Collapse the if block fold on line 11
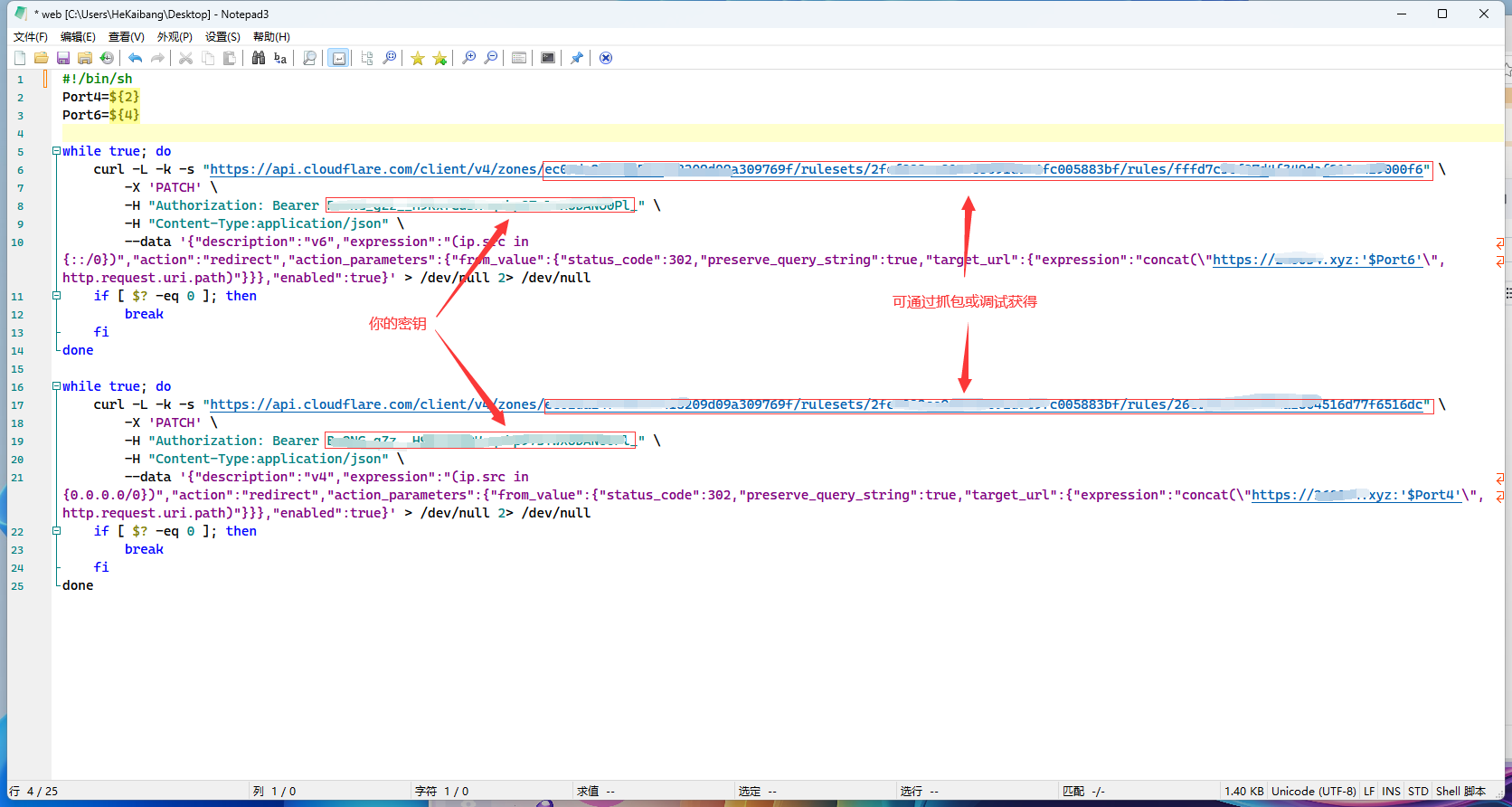 click(x=56, y=296)
